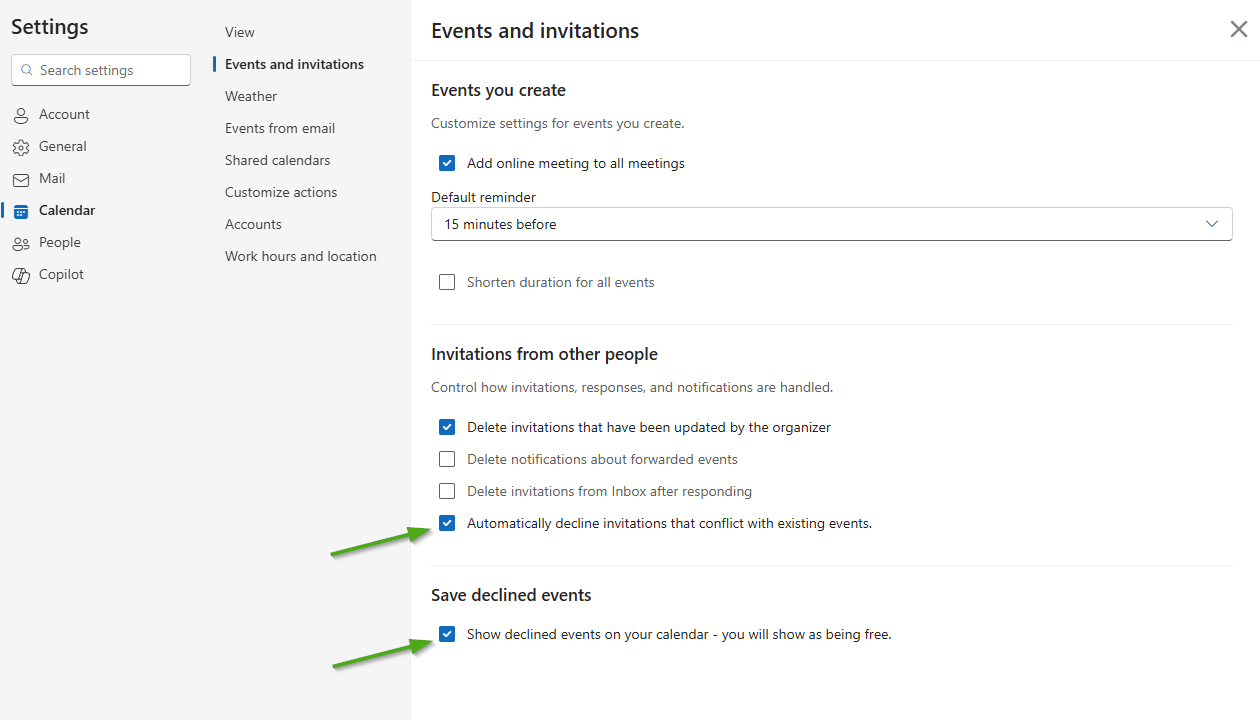
Task: Disable automatically decline conflicting invitations
Action: pos(447,523)
